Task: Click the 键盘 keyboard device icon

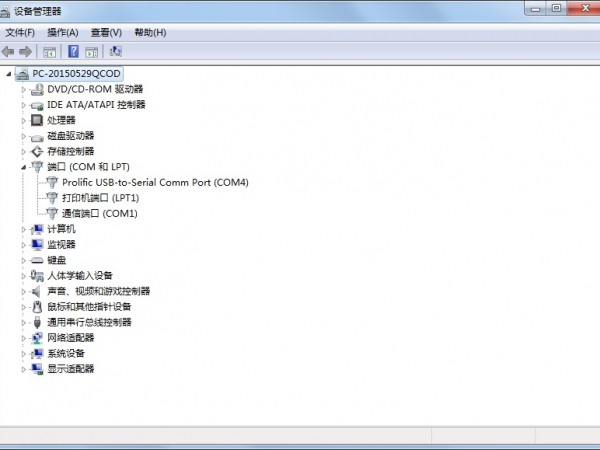Action: 37,260
